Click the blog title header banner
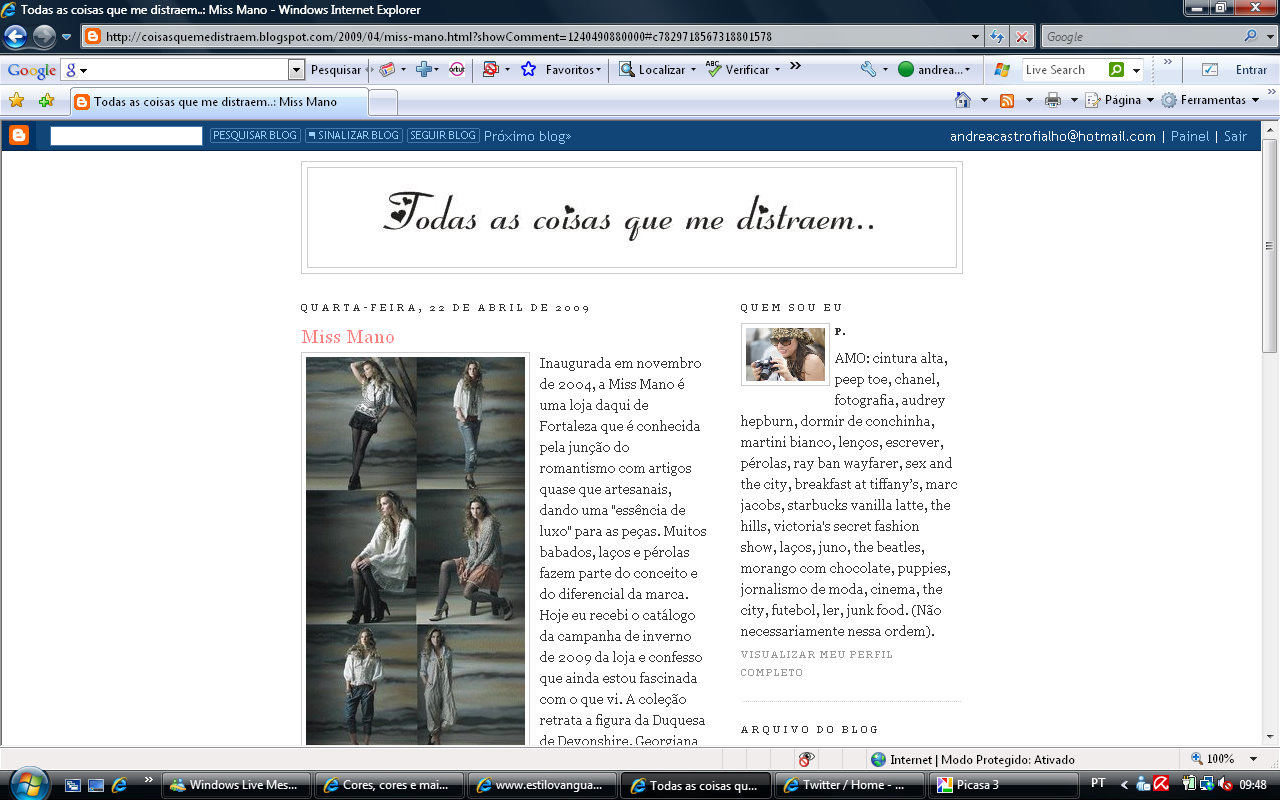 (632, 217)
